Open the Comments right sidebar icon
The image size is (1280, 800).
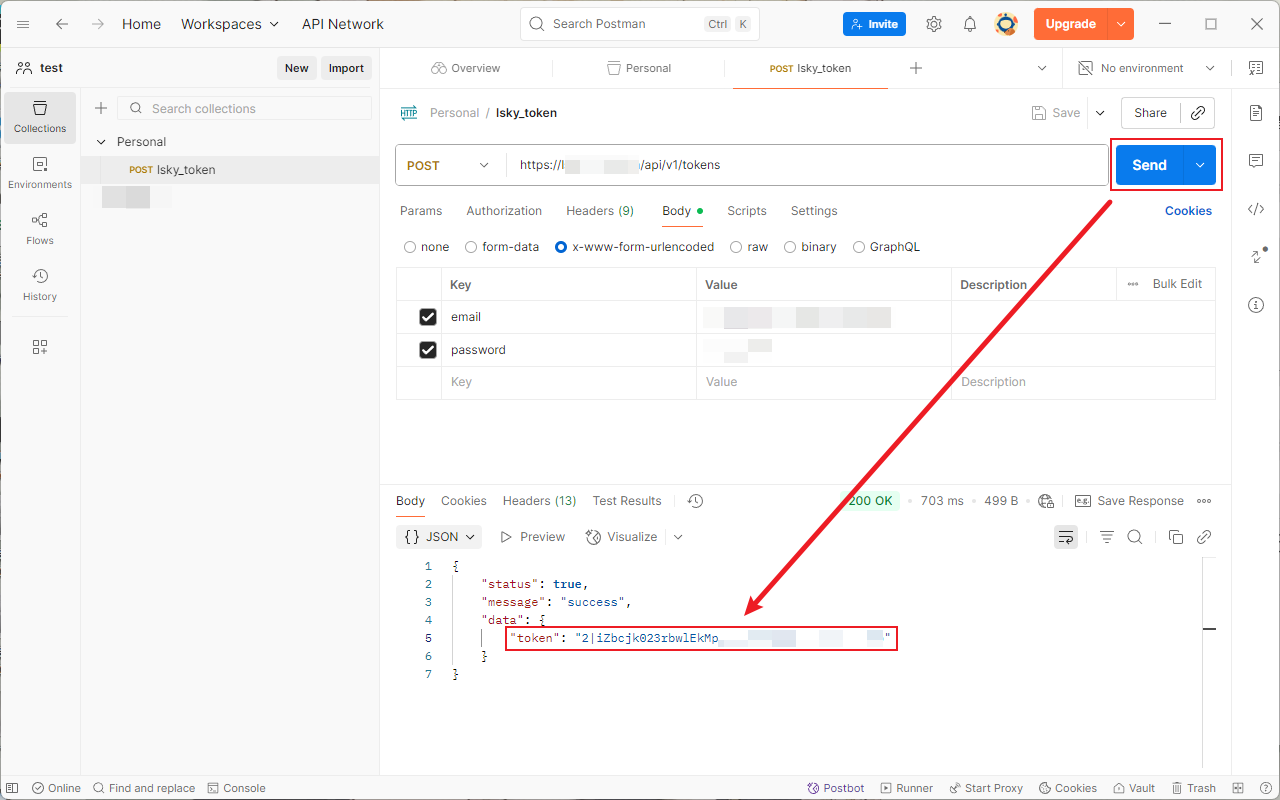[1256, 161]
